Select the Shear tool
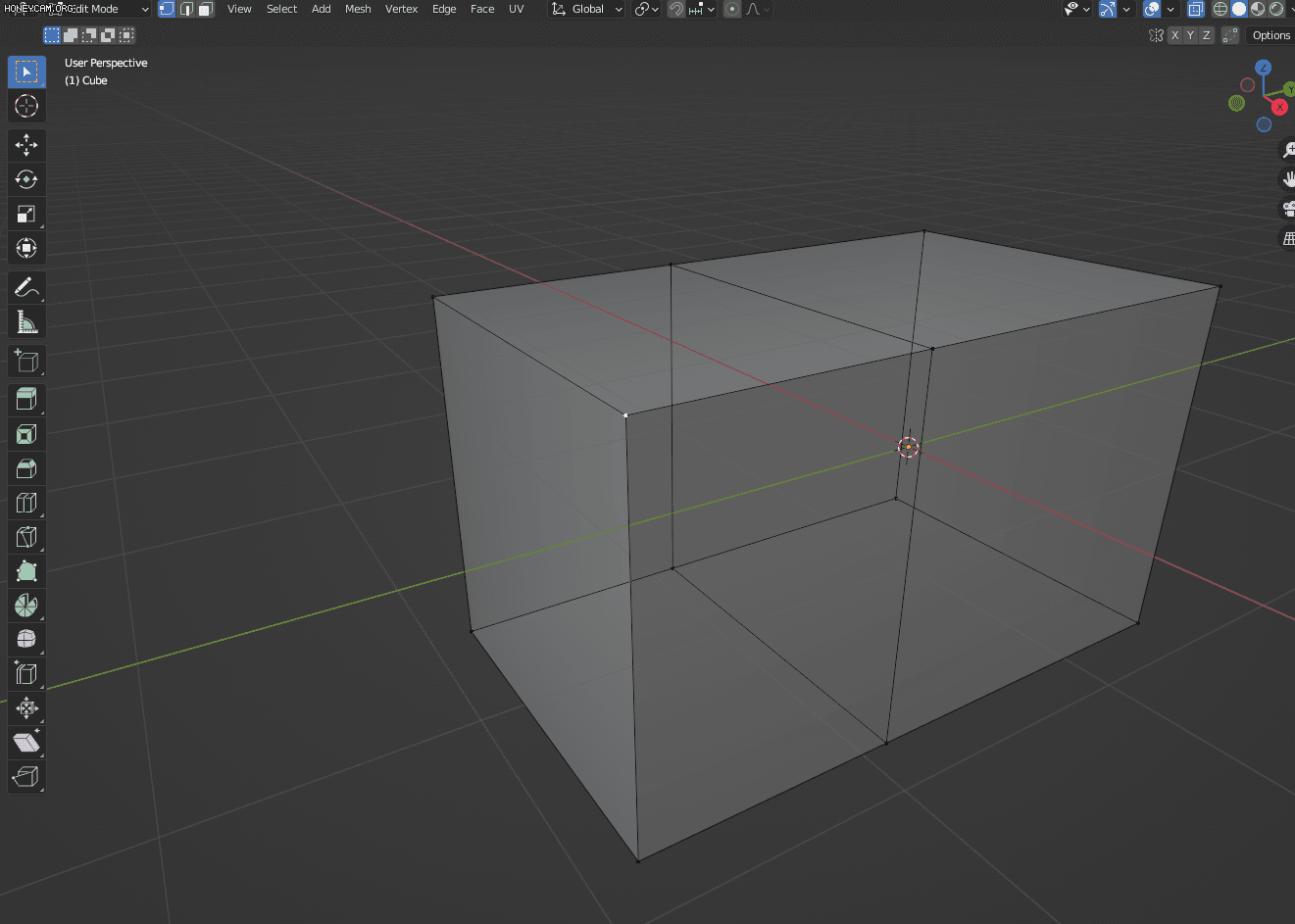Screen dimensions: 1295x924 pos(26,743)
